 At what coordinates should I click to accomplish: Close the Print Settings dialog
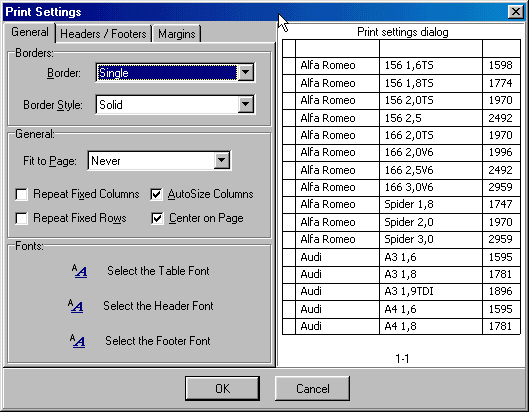(x=516, y=12)
